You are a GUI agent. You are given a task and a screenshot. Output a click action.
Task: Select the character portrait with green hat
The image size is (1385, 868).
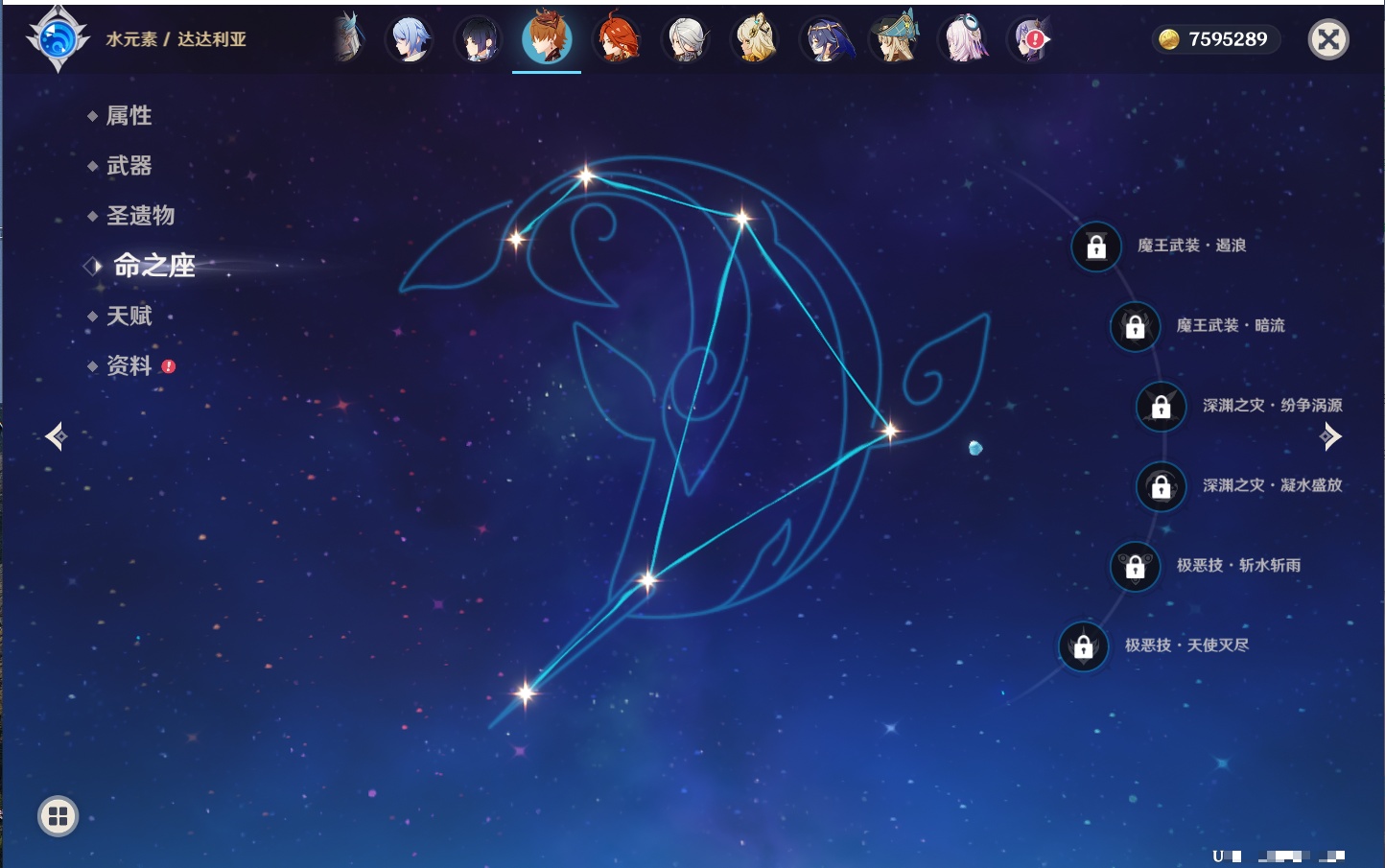(x=894, y=39)
